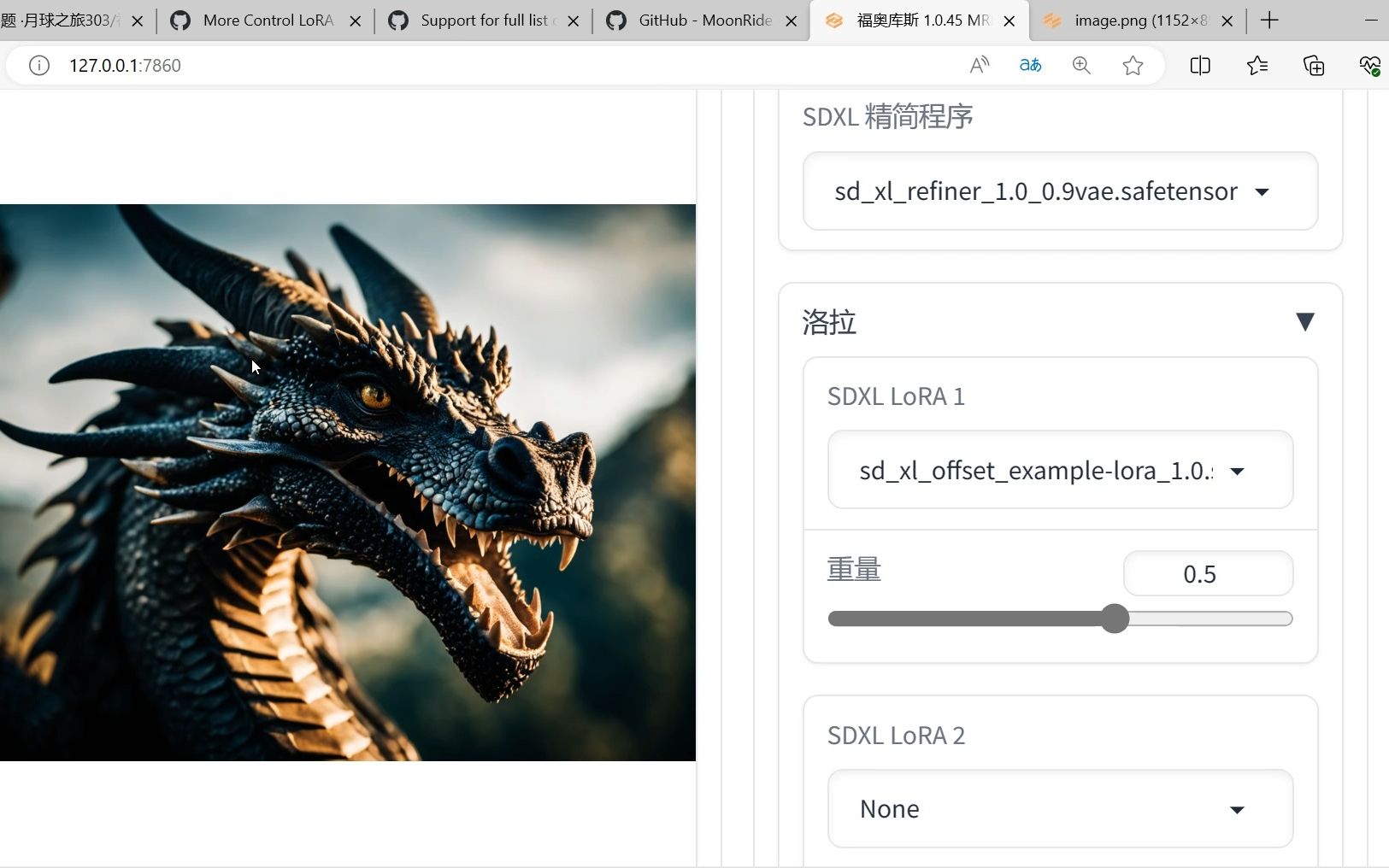Switch to GitHub - MoonRide tab

coord(703,21)
